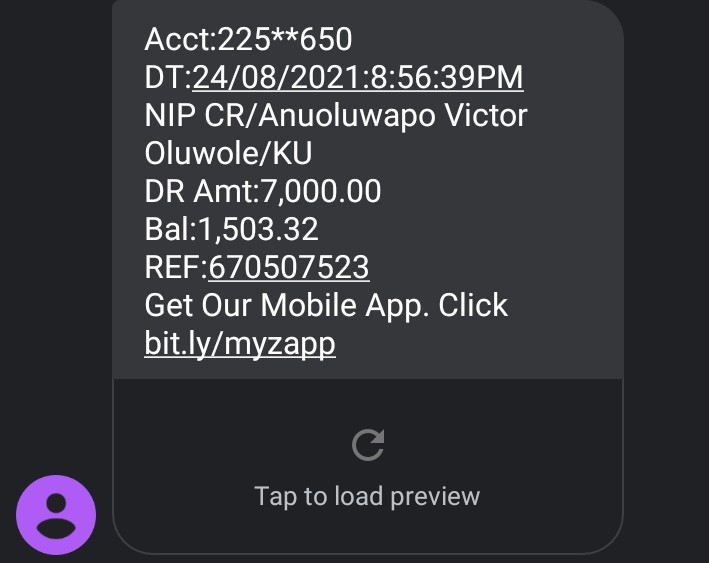Click the 670507523 reference number link
The width and height of the screenshot is (709, 563).
click(288, 267)
